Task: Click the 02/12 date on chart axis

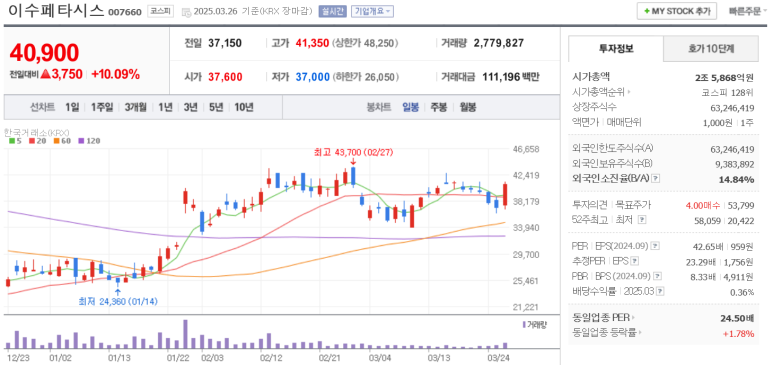Action: coord(271,357)
